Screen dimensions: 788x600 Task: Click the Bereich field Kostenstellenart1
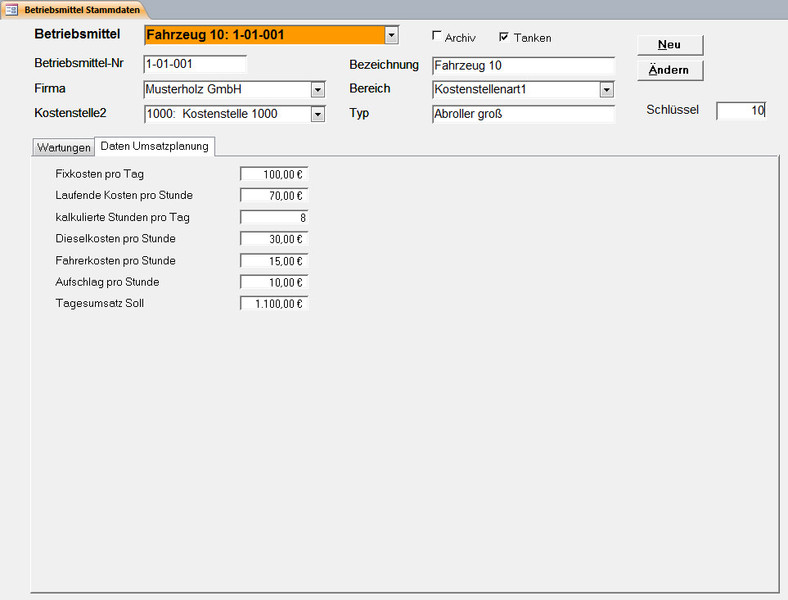point(516,89)
